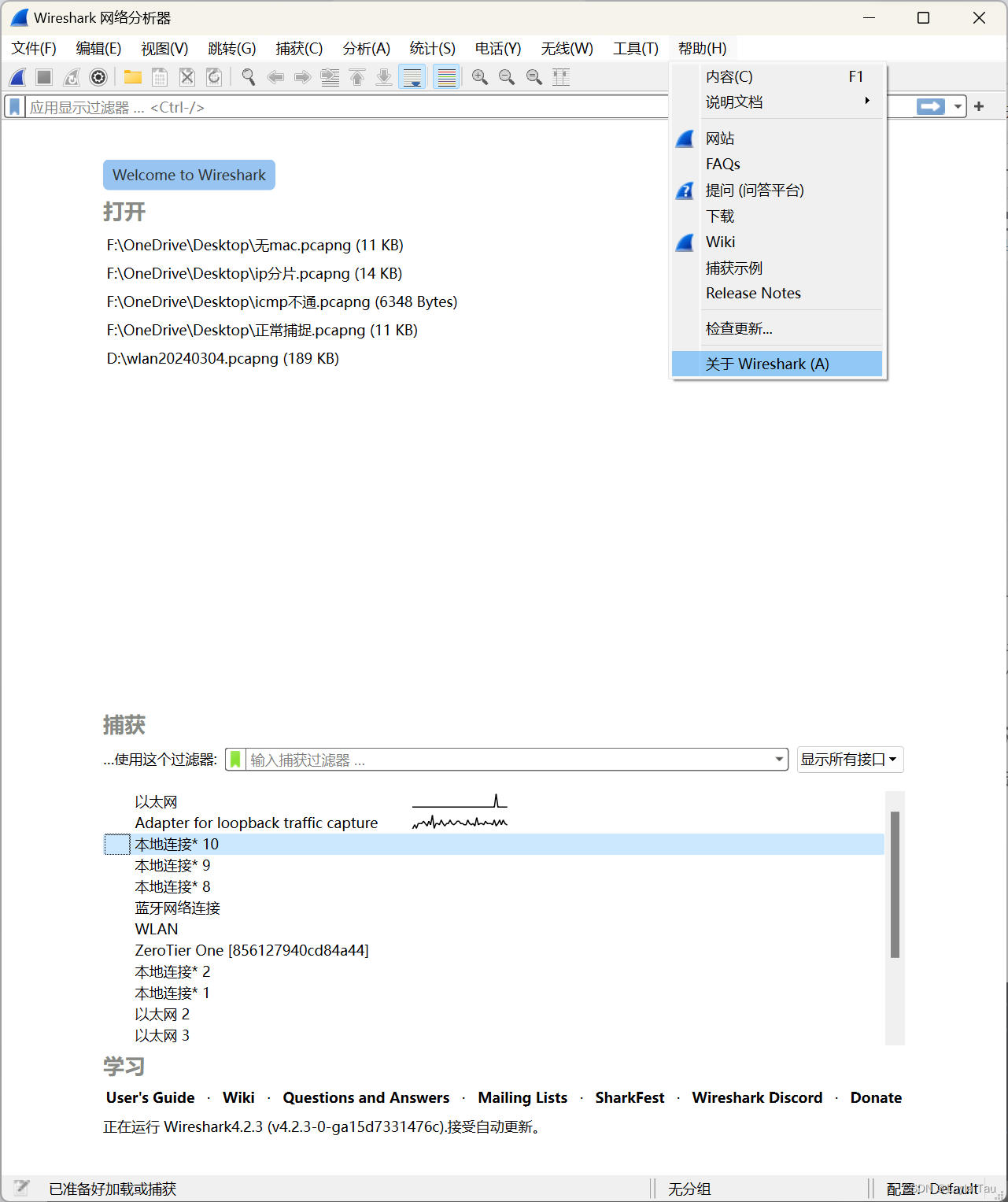The height and width of the screenshot is (1202, 1008).
Task: Jump to first packet icon
Action: 357,77
